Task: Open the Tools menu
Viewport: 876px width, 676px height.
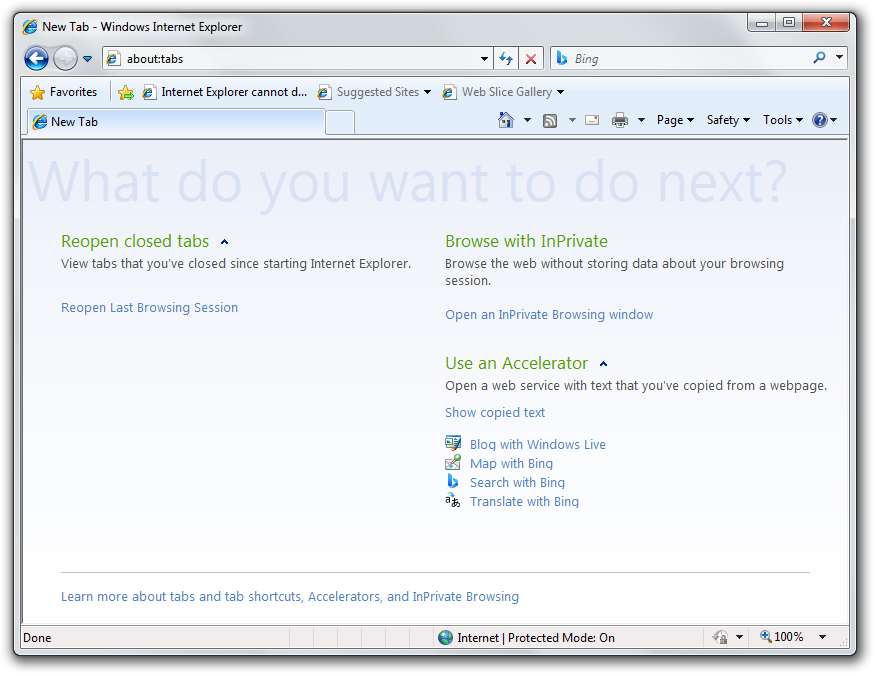Action: (783, 120)
